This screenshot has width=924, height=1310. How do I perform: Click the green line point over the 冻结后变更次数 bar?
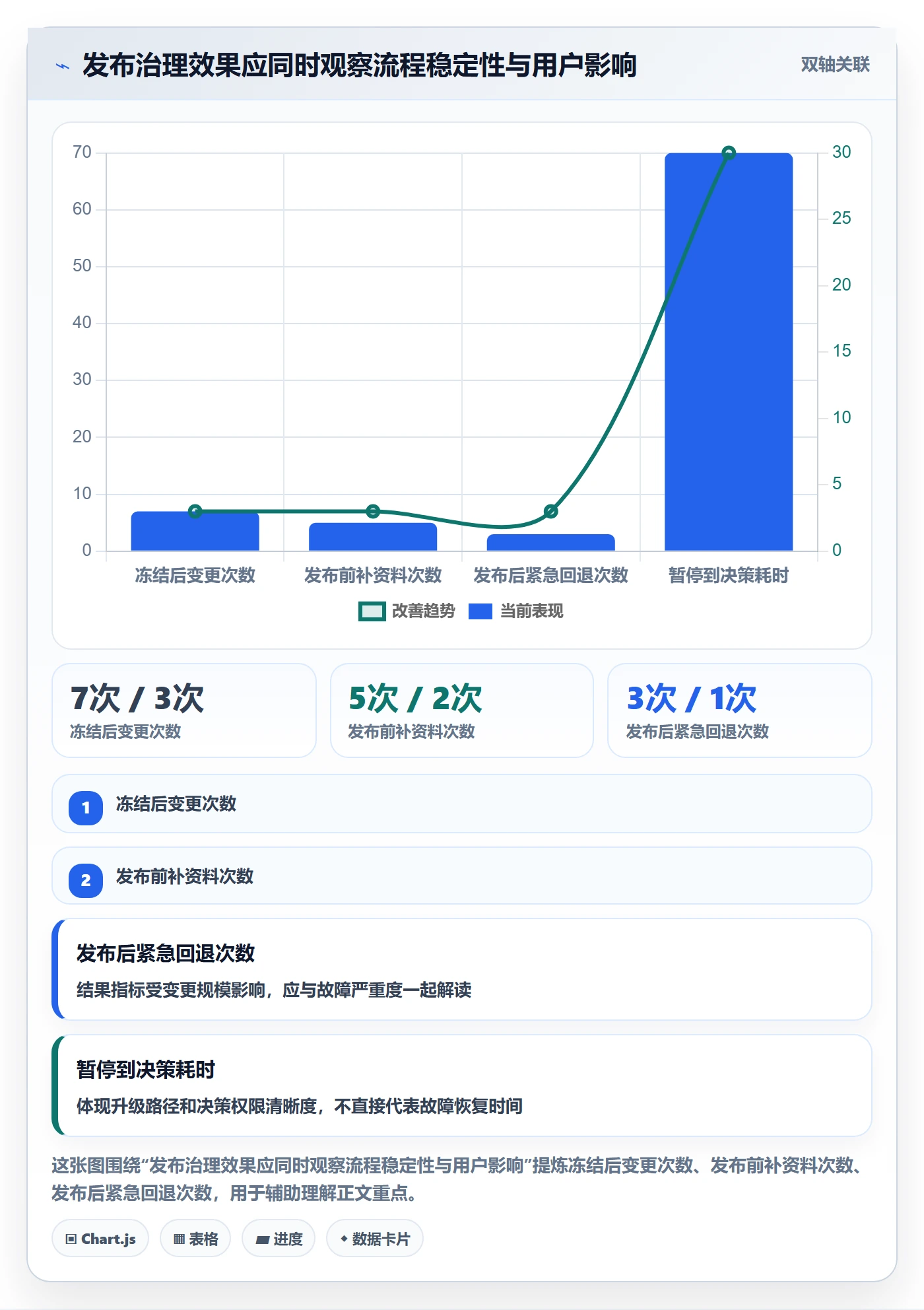195,511
